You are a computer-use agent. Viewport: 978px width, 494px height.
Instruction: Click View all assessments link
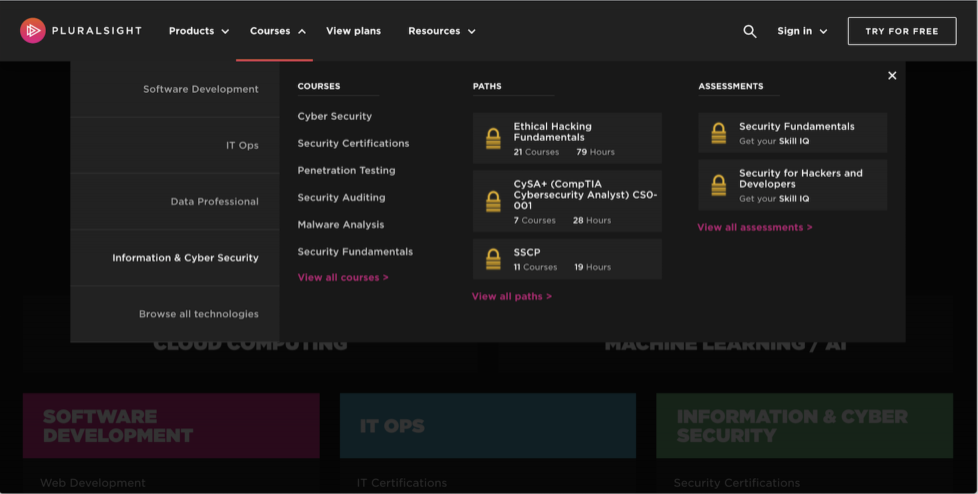pyautogui.click(x=755, y=227)
